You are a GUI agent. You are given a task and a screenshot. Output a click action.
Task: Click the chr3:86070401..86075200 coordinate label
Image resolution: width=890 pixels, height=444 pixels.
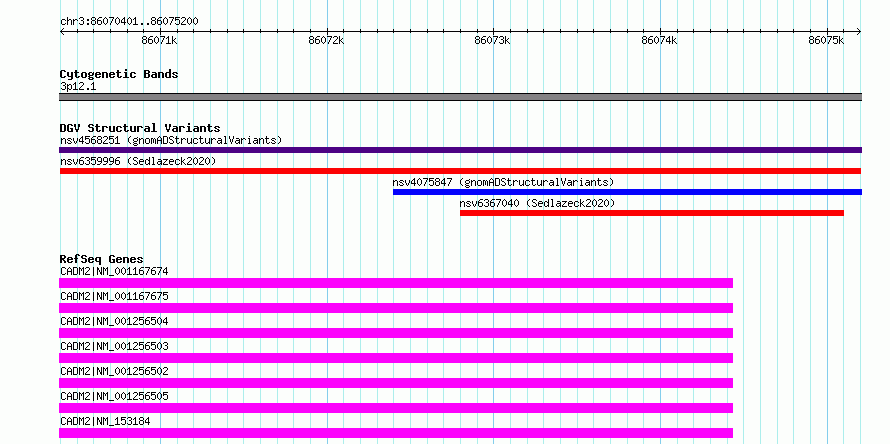pyautogui.click(x=129, y=22)
